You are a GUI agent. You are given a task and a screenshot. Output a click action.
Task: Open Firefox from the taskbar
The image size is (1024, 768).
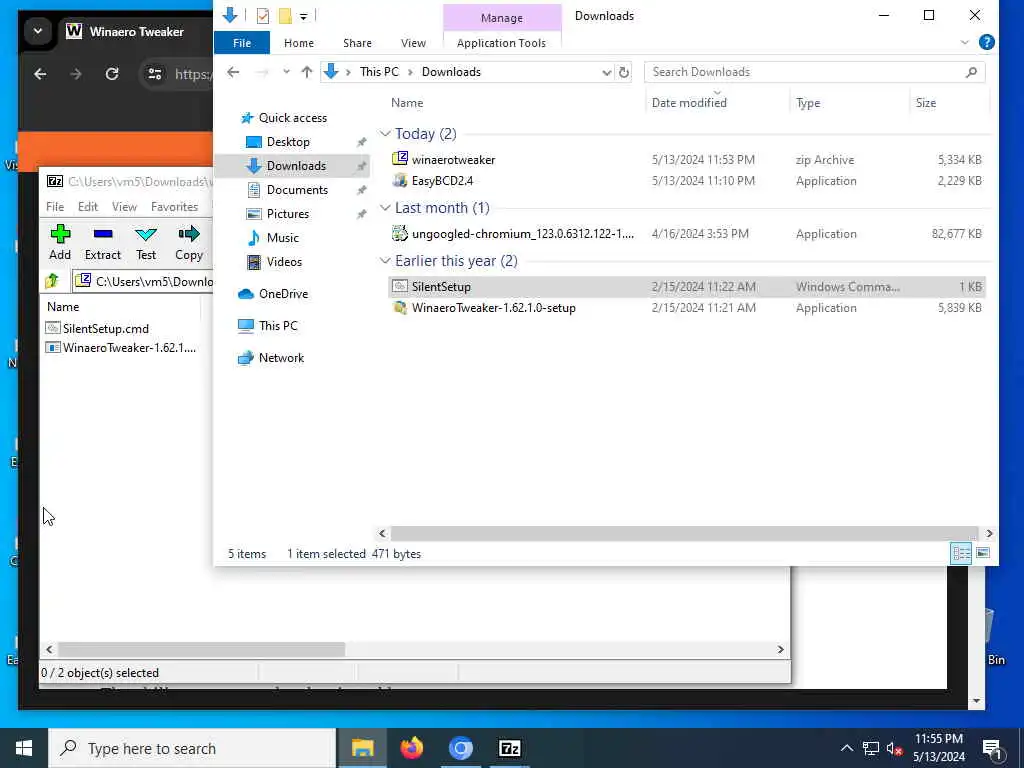coord(411,748)
